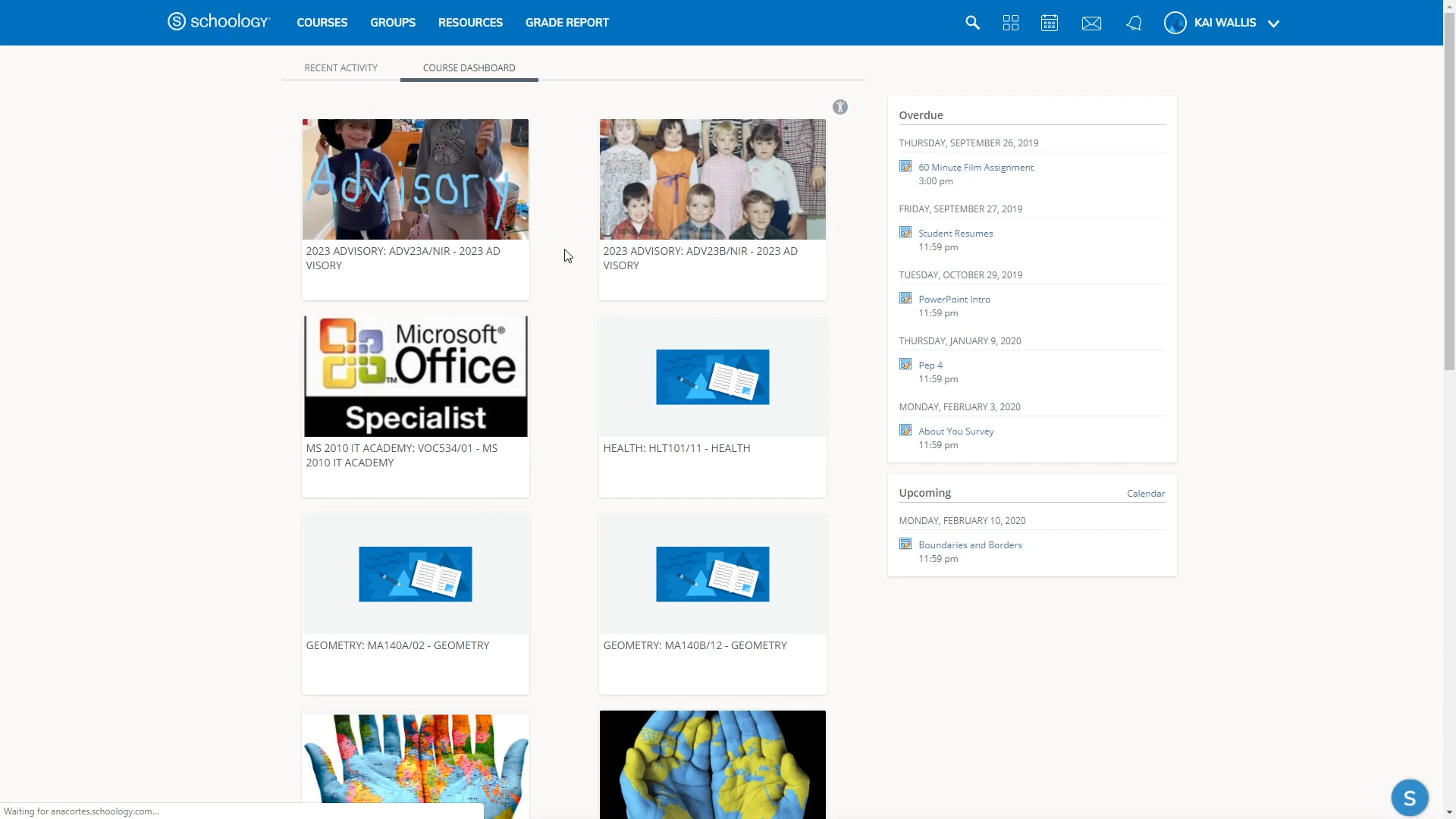Image resolution: width=1456 pixels, height=819 pixels.
Task: Open the calendar icon in the header
Action: [x=1049, y=23]
